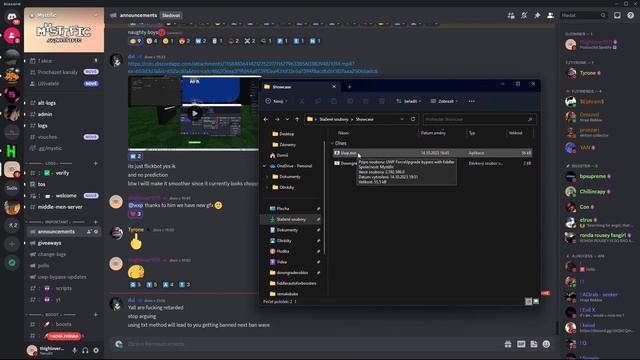Open announcements channel settings gear
The width and height of the screenshot is (640, 360).
[96, 232]
